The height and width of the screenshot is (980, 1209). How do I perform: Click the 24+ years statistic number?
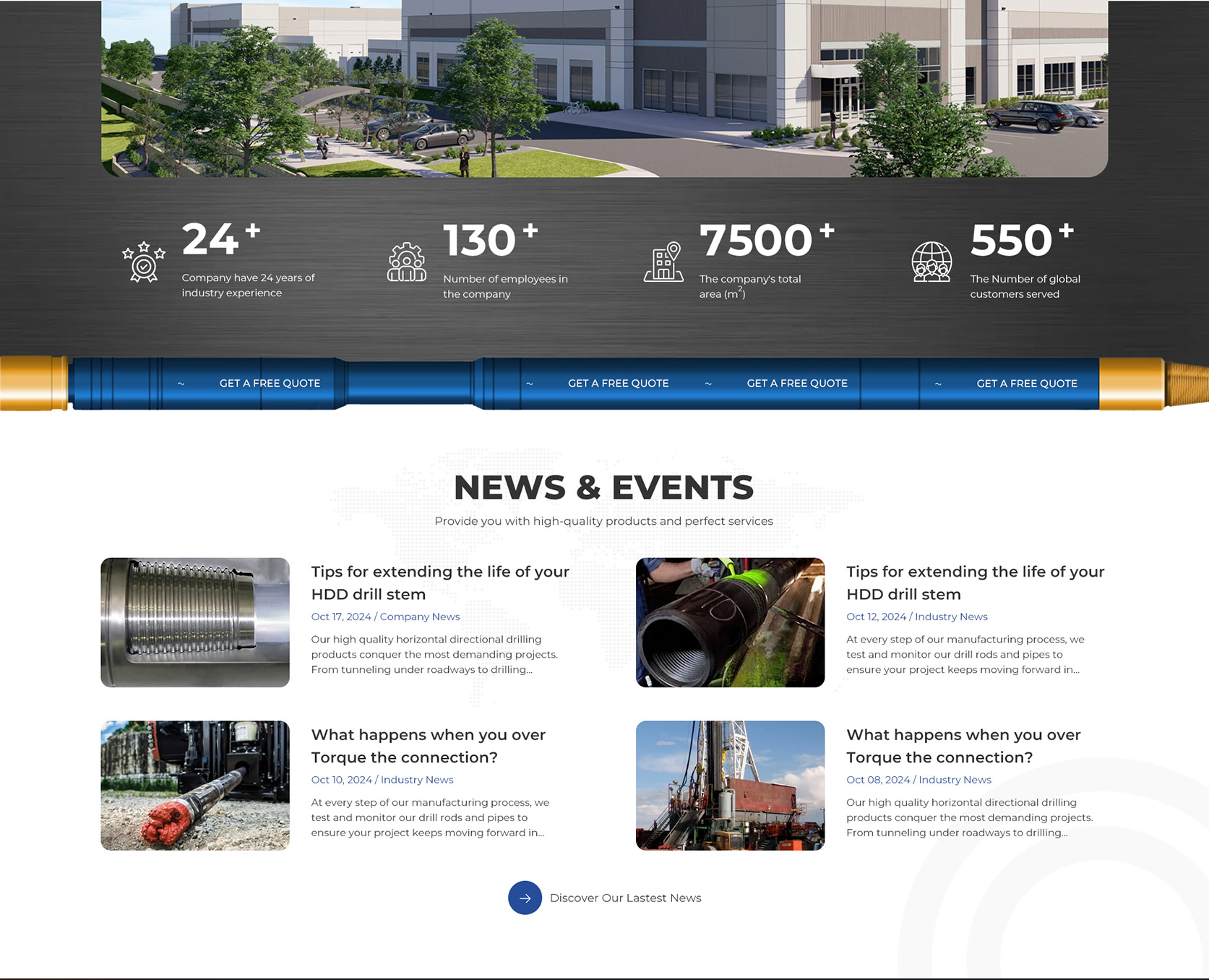[x=220, y=239]
